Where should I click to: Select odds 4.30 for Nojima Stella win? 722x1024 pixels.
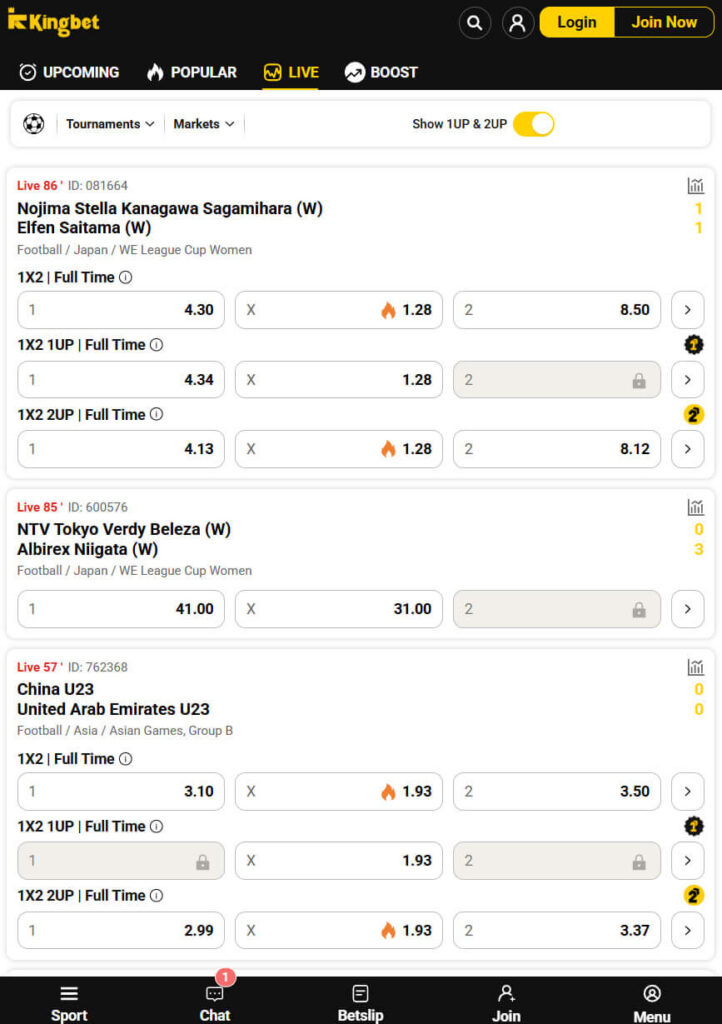pyautogui.click(x=121, y=310)
